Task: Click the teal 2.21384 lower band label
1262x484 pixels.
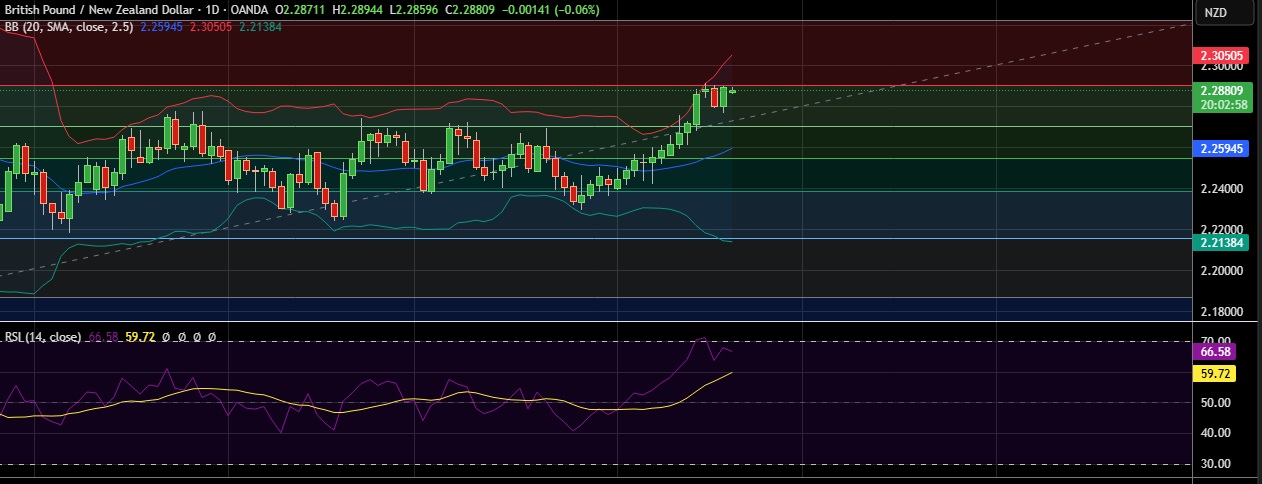Action: coord(1225,242)
